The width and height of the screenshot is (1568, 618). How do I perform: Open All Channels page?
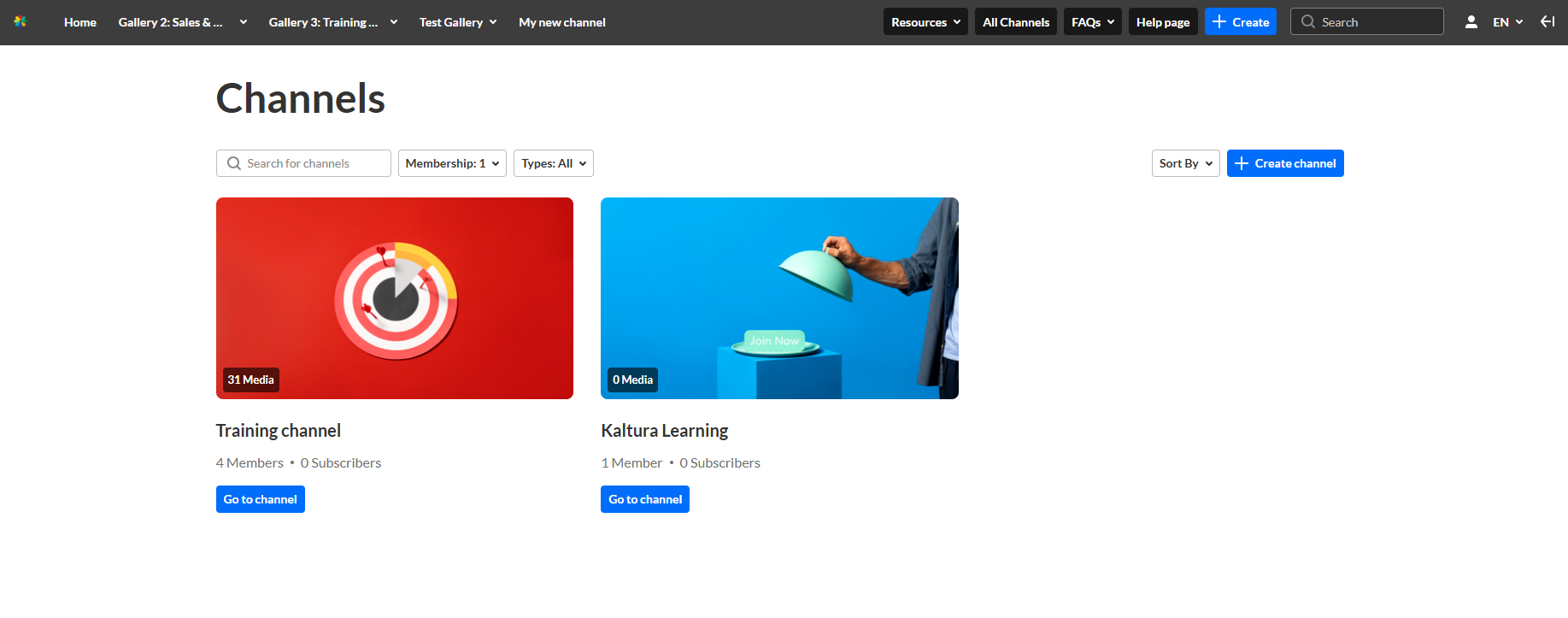[x=1016, y=22]
